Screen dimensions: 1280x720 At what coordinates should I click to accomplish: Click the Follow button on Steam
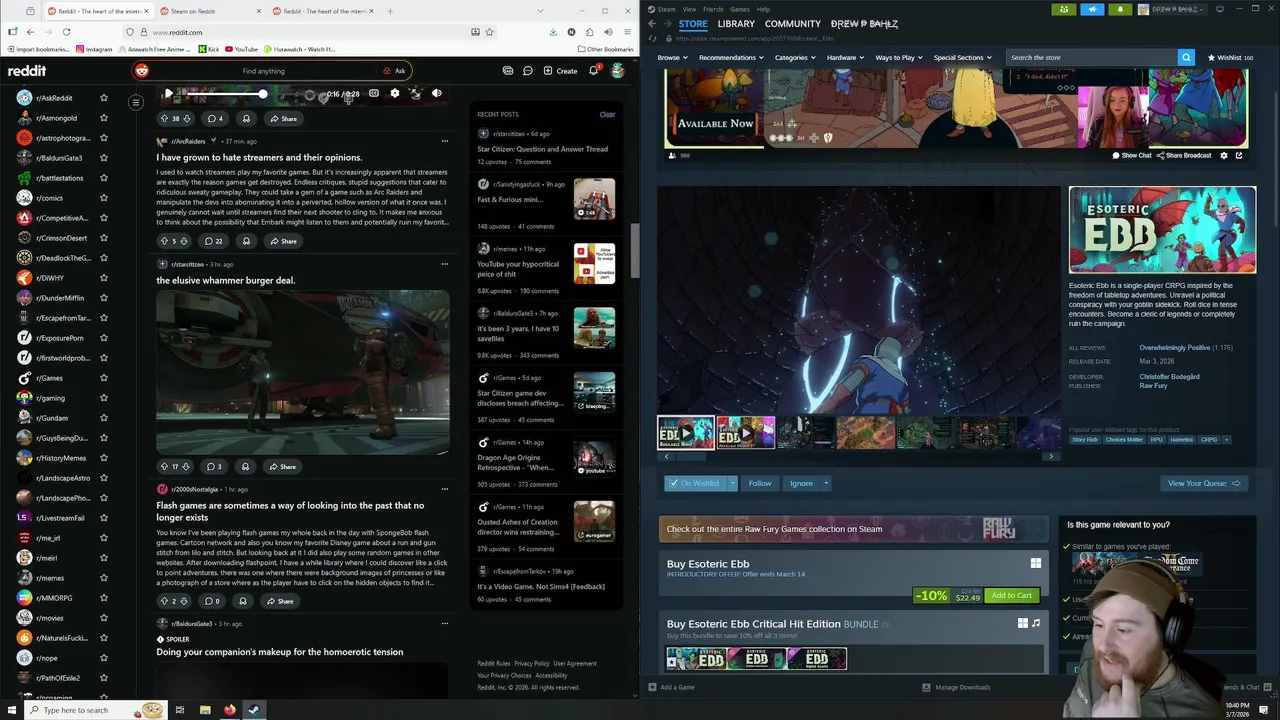[x=760, y=483]
